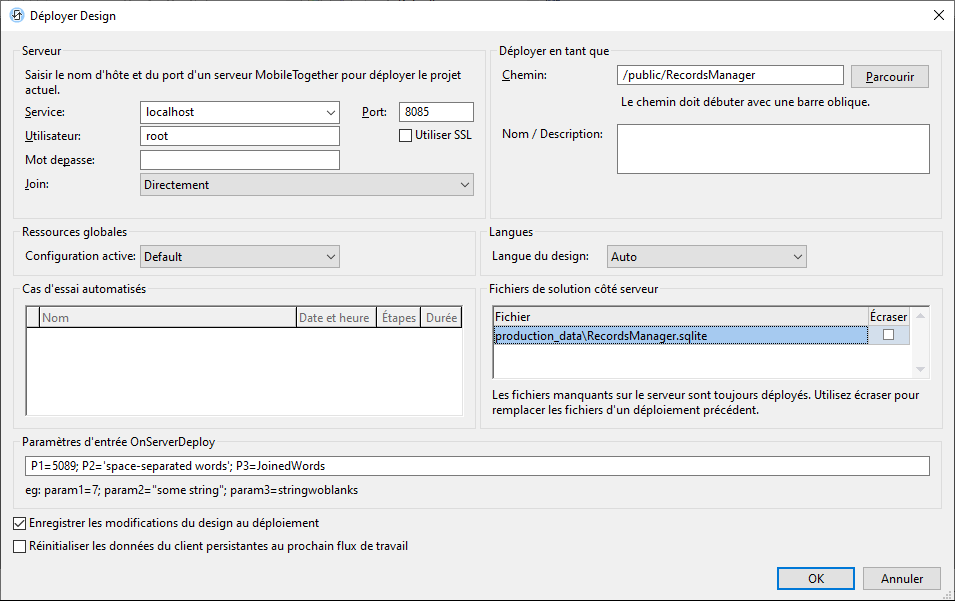Close the Déployer Design dialog
This screenshot has height=601, width=955.
[x=938, y=15]
